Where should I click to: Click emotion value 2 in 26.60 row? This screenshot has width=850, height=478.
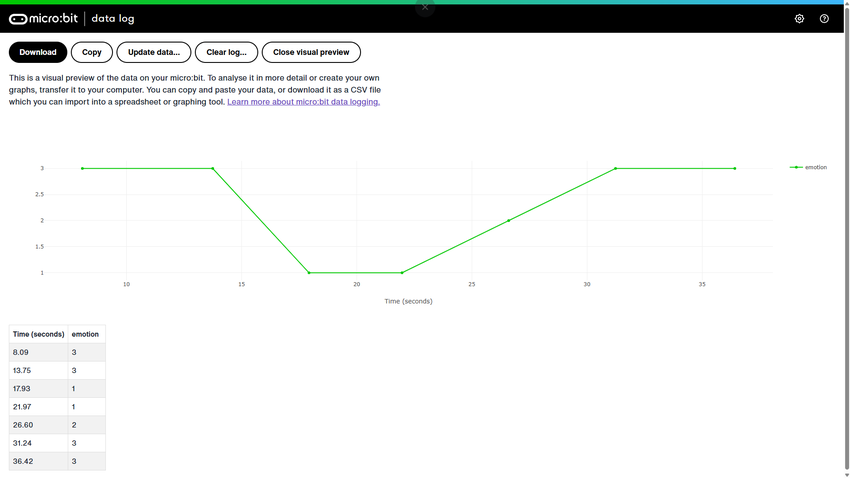click(86, 425)
